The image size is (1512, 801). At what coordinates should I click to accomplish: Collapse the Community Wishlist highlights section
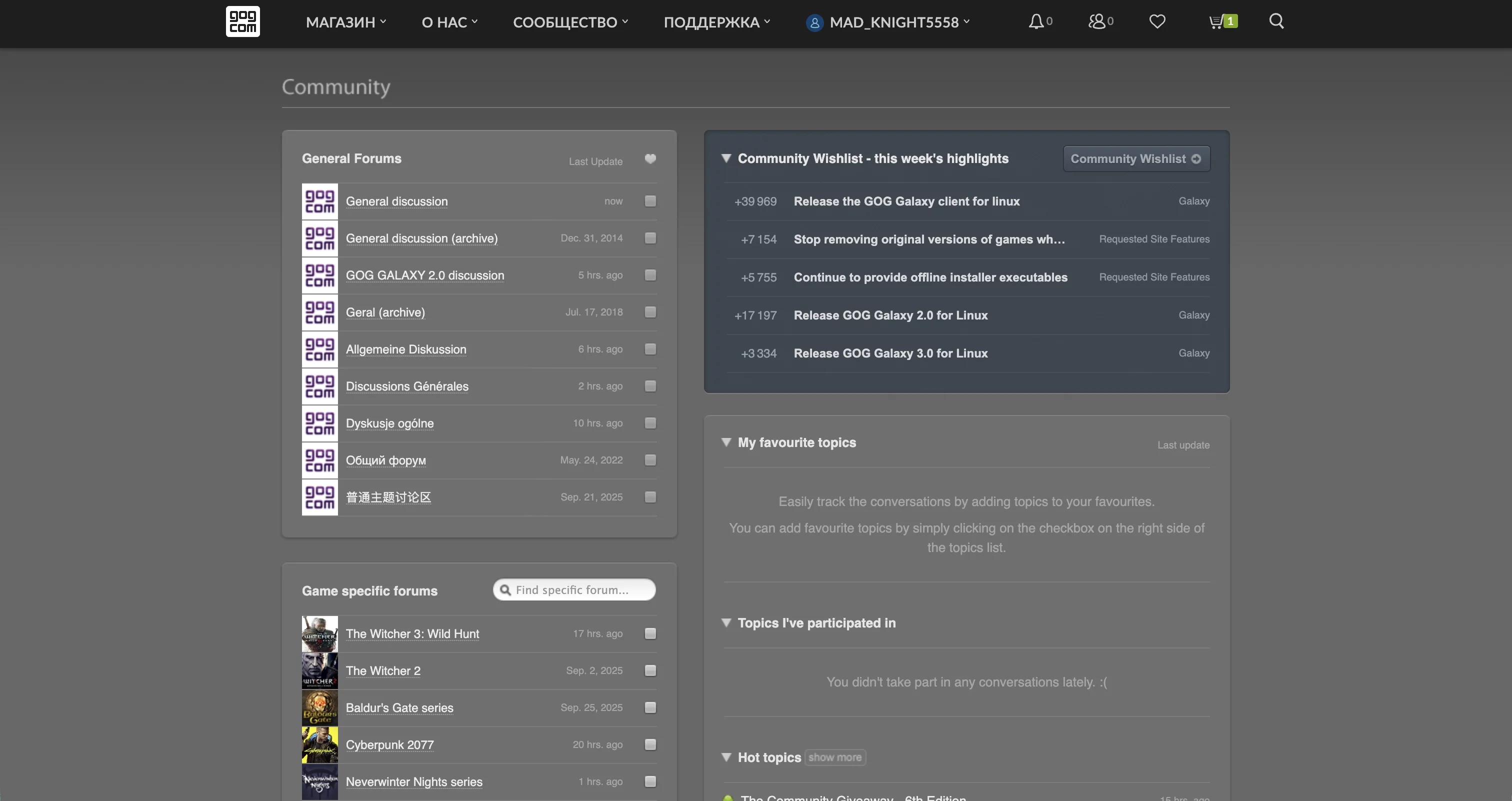pyautogui.click(x=726, y=158)
